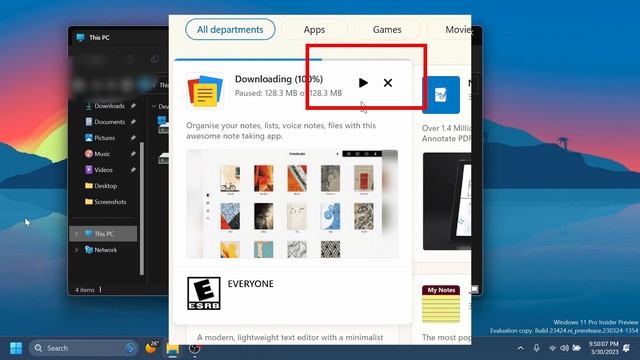Select This PC in navigation pane
Image resolution: width=640 pixels, height=360 pixels.
[x=104, y=233]
